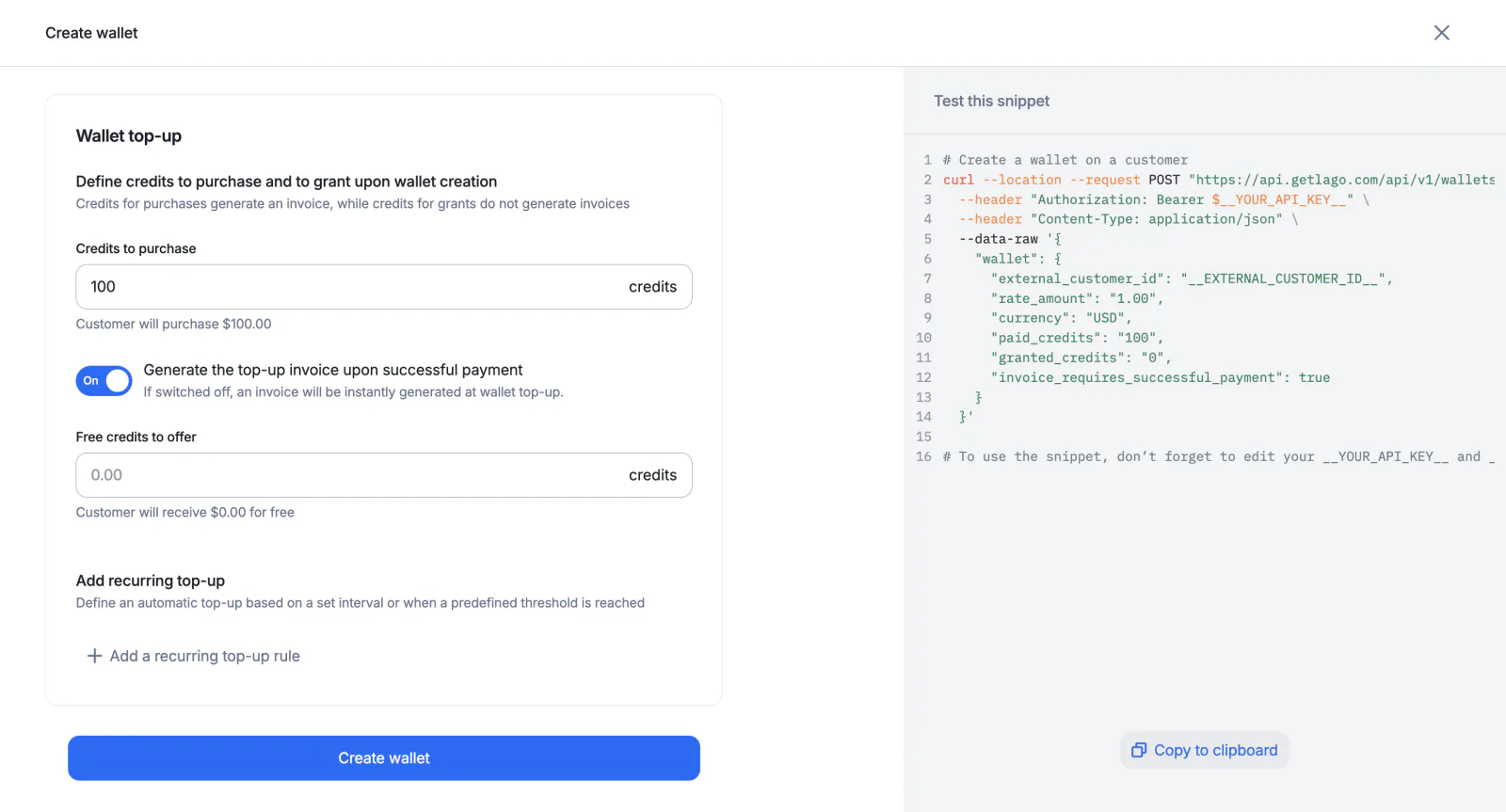Click the "external_customer_id" code line
Viewport: 1506px width, 812px height.
pyautogui.click(x=1192, y=279)
